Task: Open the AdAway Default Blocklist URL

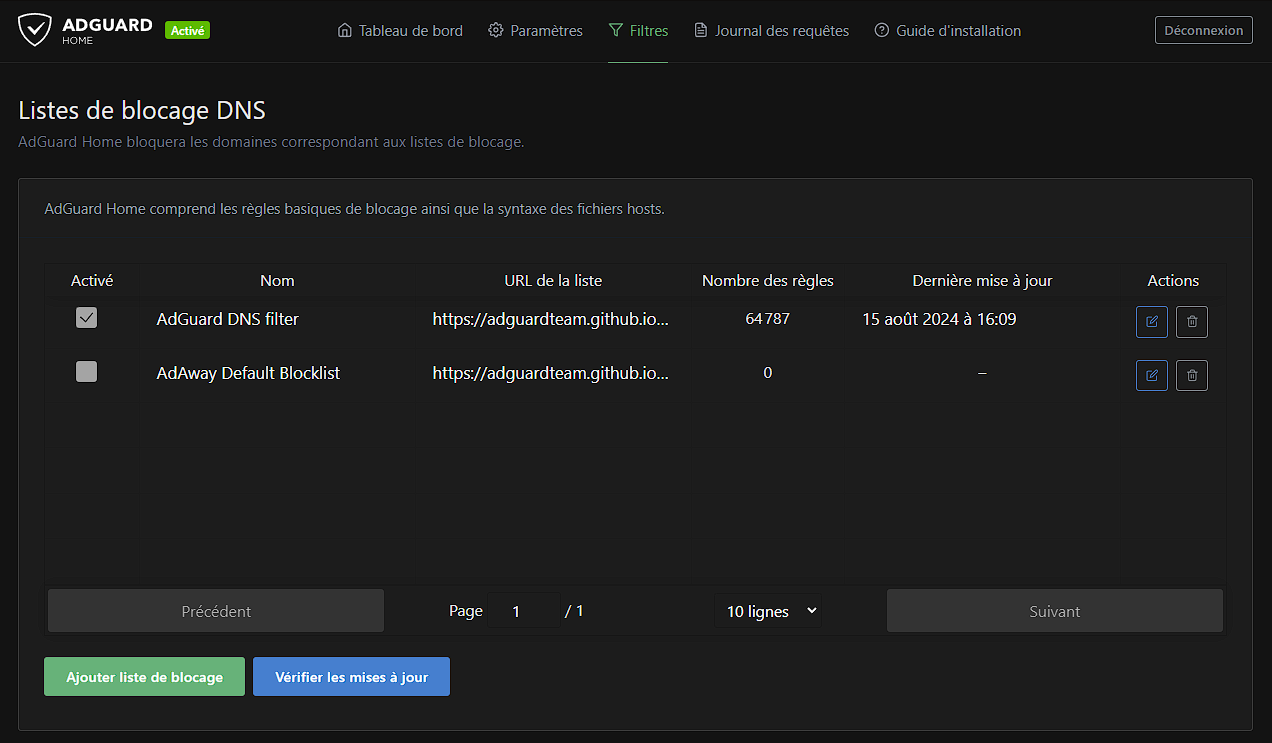Action: click(x=551, y=373)
